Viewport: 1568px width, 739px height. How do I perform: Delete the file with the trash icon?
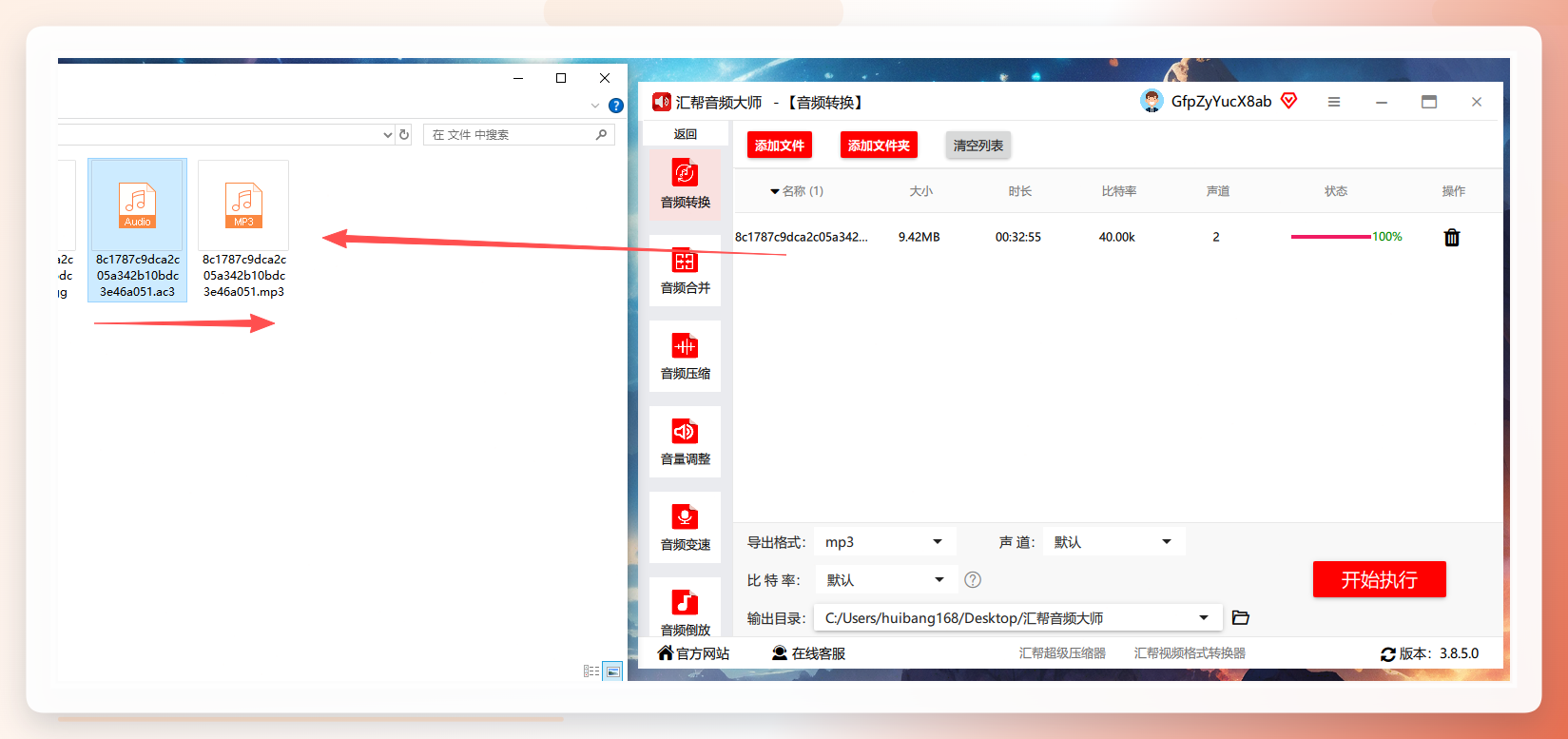[1452, 238]
